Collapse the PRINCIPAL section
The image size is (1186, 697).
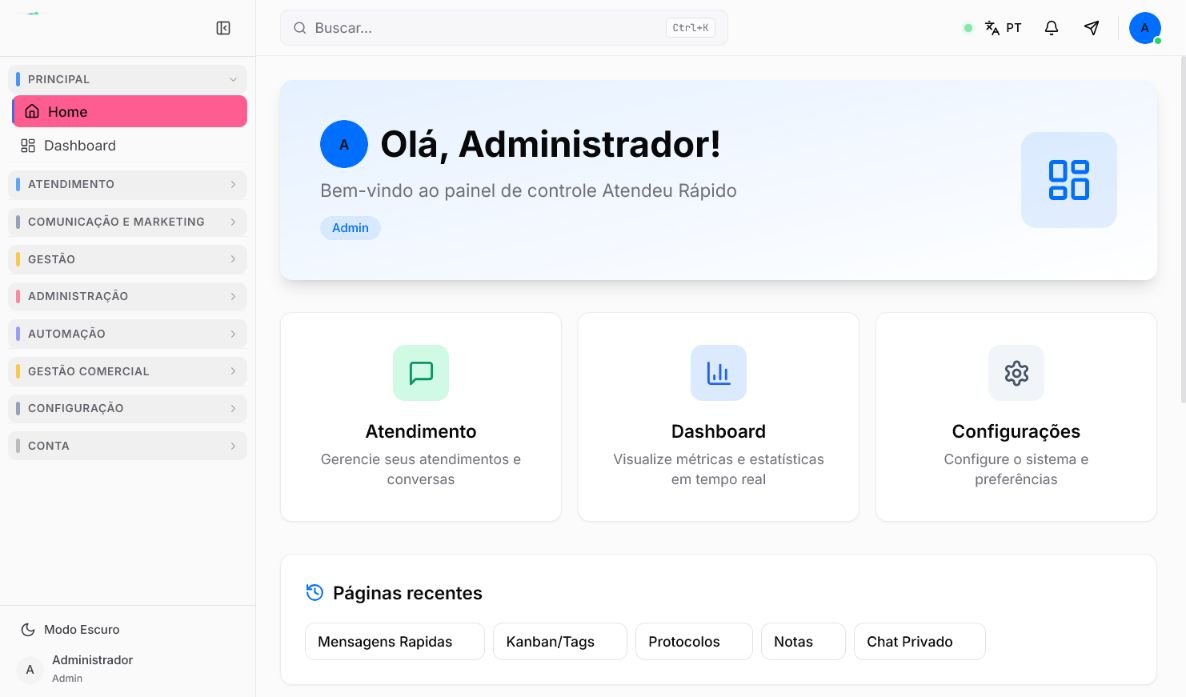point(128,79)
